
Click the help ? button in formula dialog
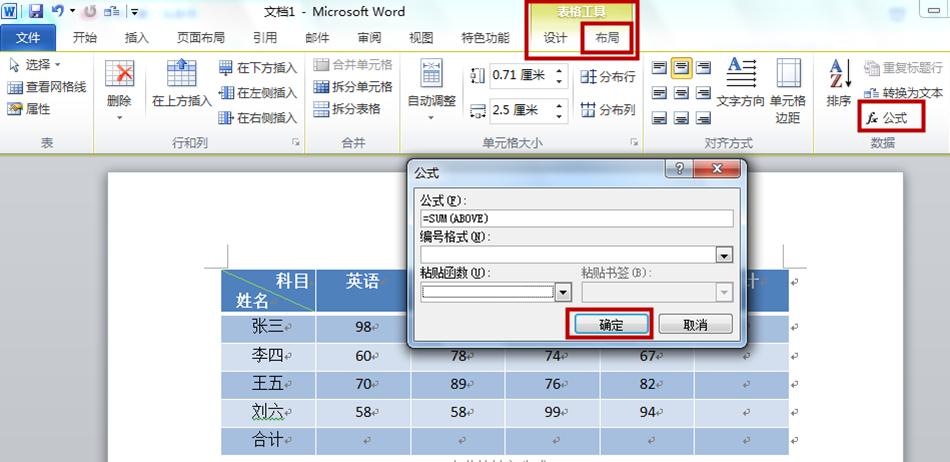(x=679, y=169)
